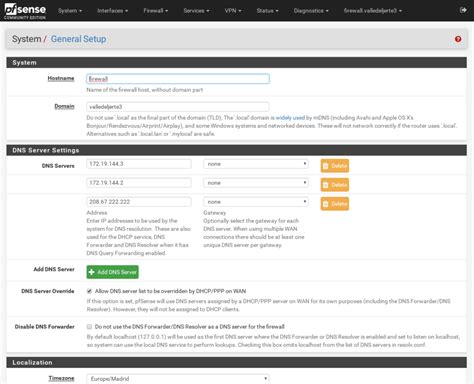Viewport: 474px width, 384px height.
Task: Open the Diagnostics menu
Action: click(x=311, y=11)
